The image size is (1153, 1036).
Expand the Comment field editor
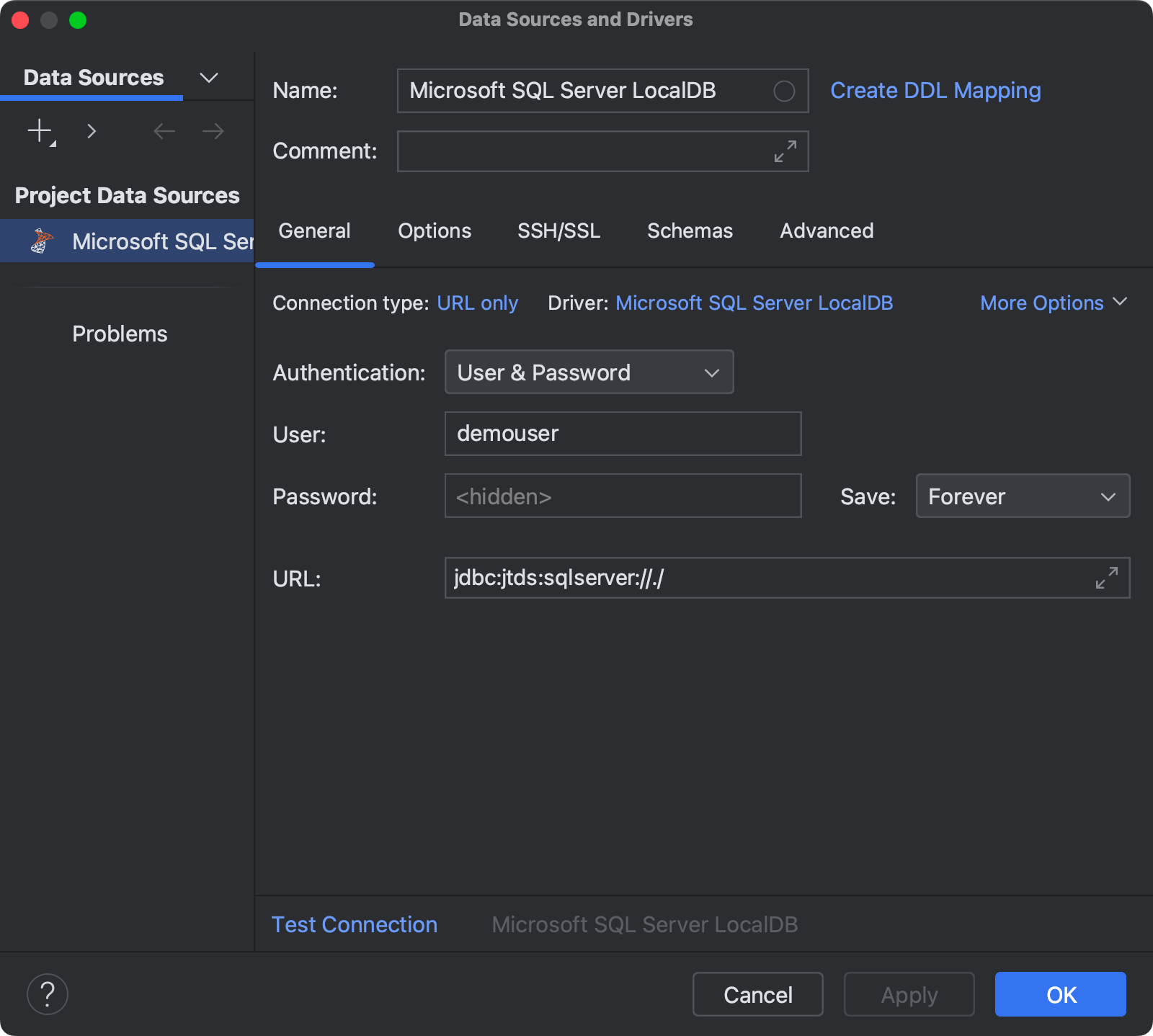point(785,151)
